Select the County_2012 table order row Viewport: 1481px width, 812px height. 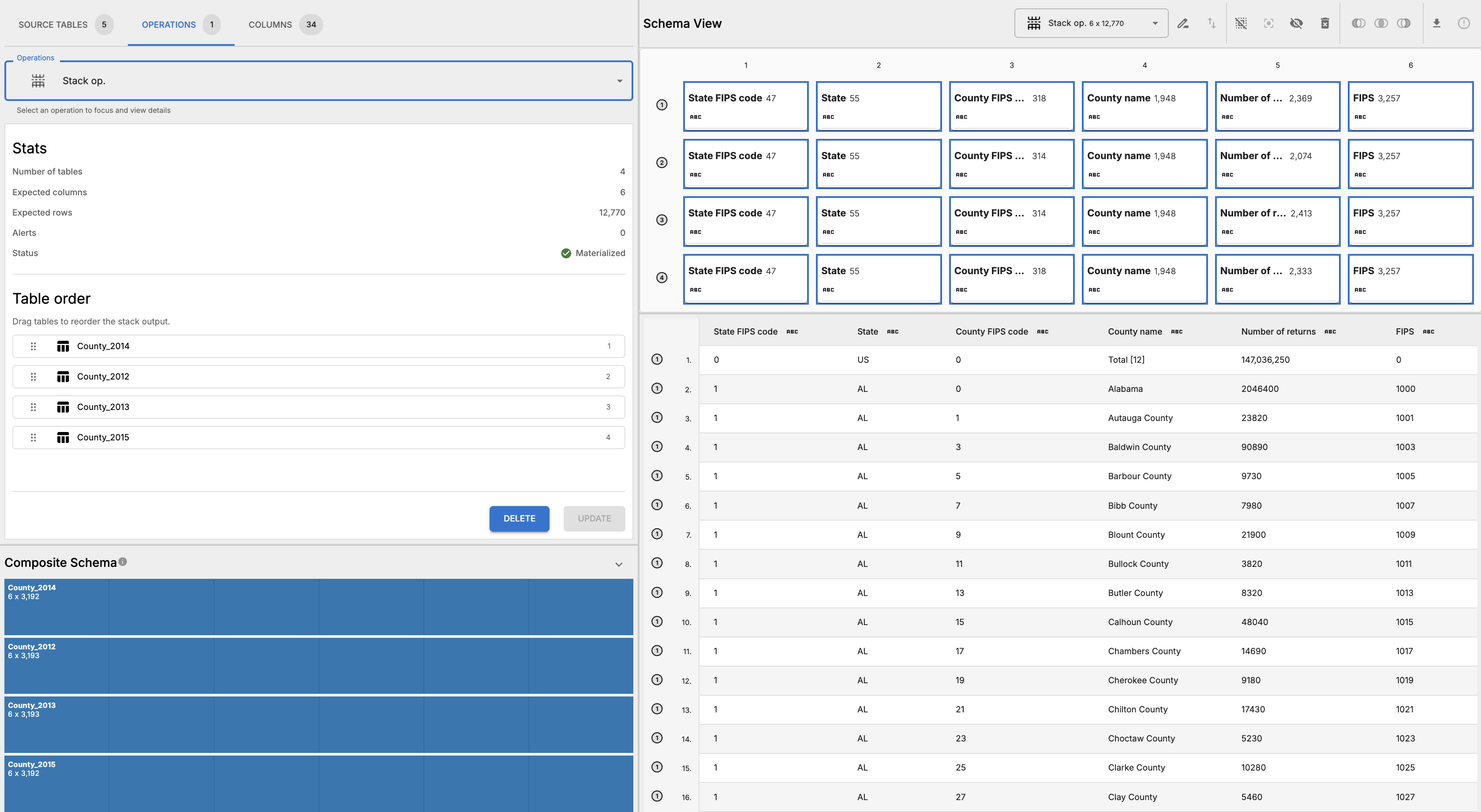click(318, 376)
